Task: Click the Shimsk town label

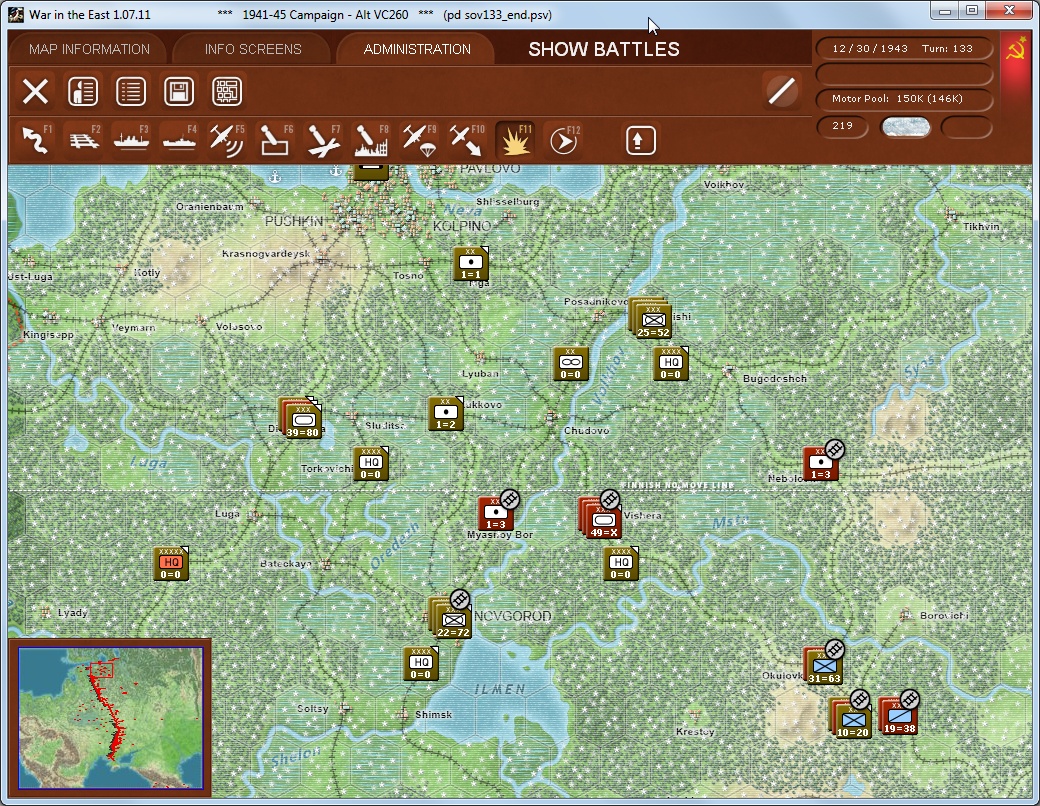Action: [433, 714]
